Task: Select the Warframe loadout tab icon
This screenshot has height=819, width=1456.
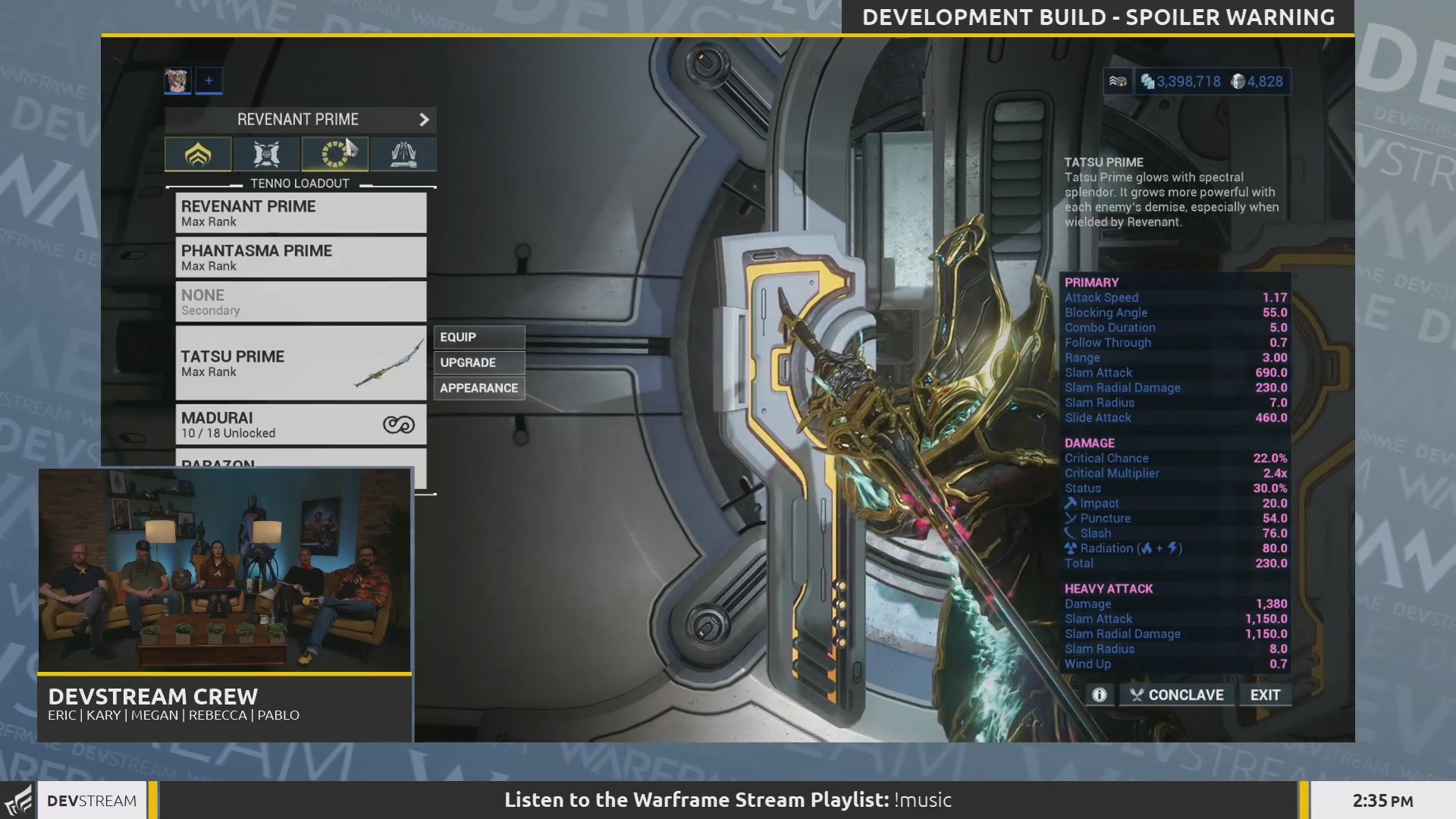Action: [x=198, y=155]
